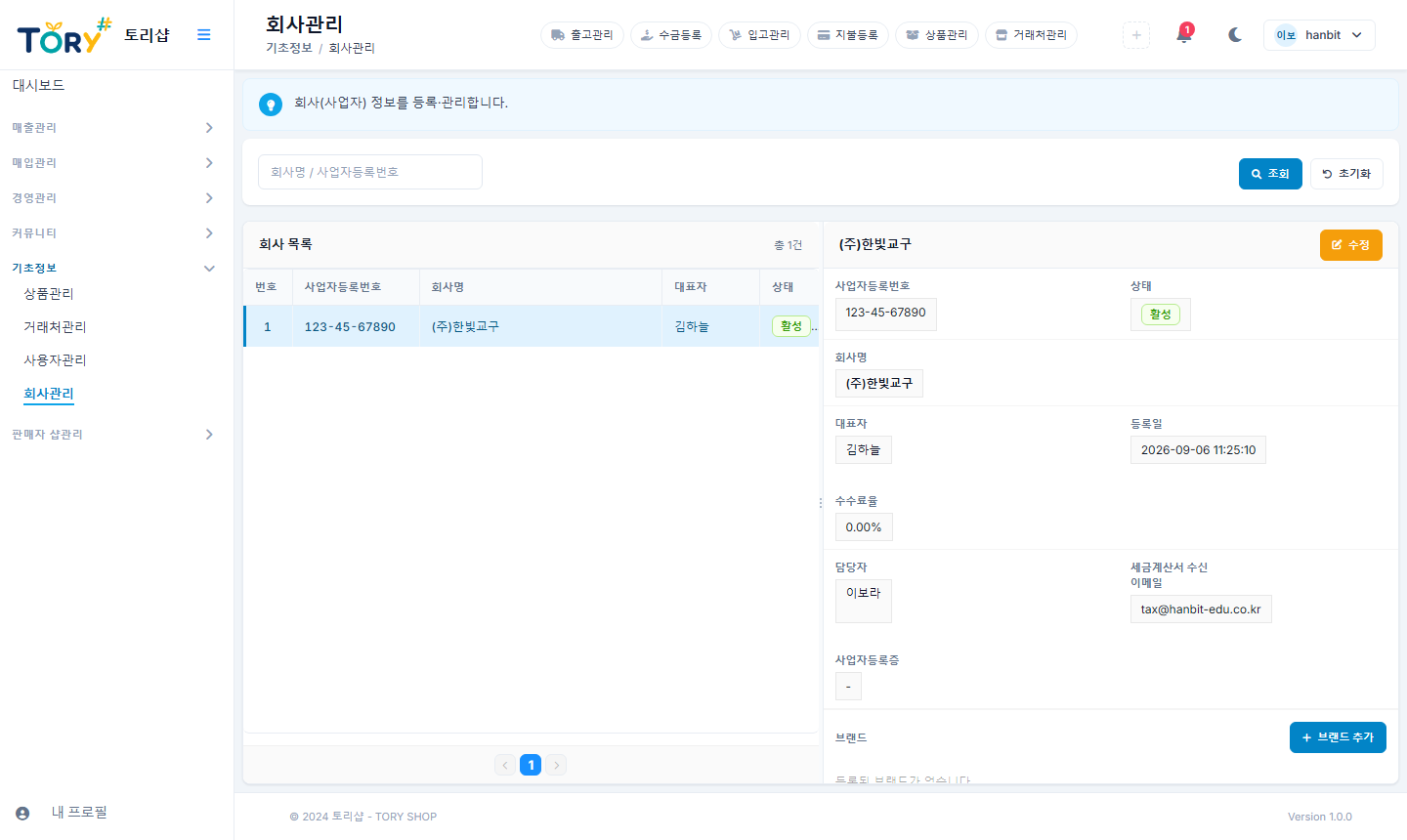Image resolution: width=1407 pixels, height=840 pixels.
Task: Open 사용자관리 in sidebar
Action: pyautogui.click(x=55, y=360)
